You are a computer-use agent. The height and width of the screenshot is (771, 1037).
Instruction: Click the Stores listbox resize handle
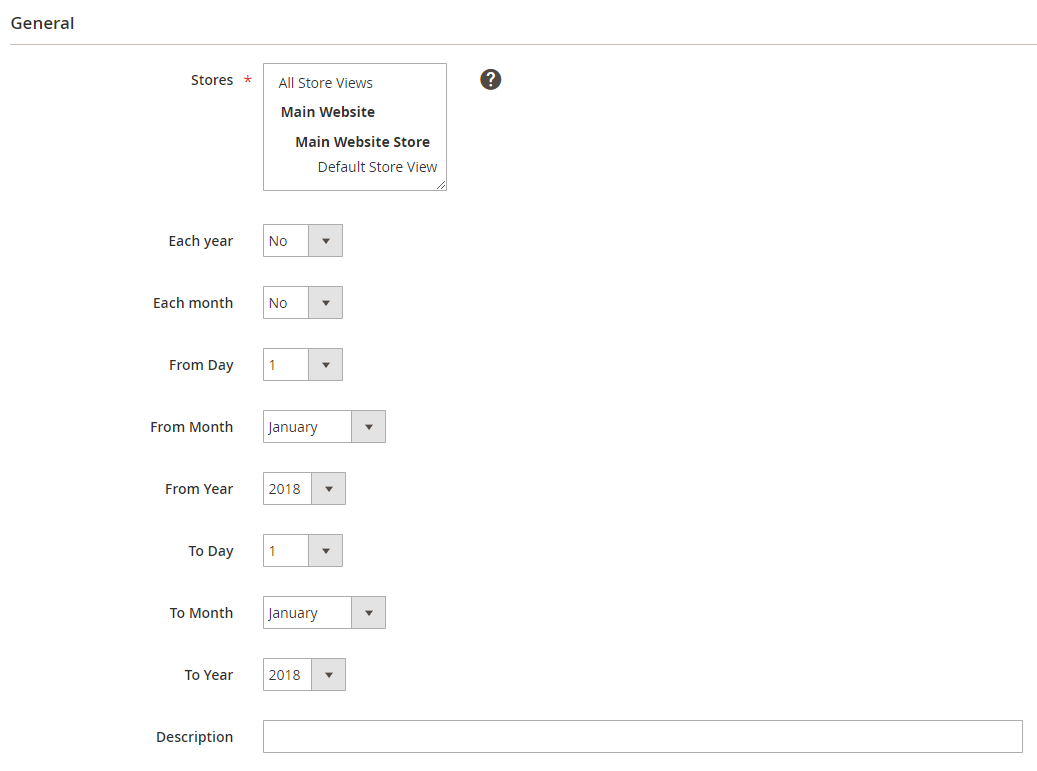441,185
